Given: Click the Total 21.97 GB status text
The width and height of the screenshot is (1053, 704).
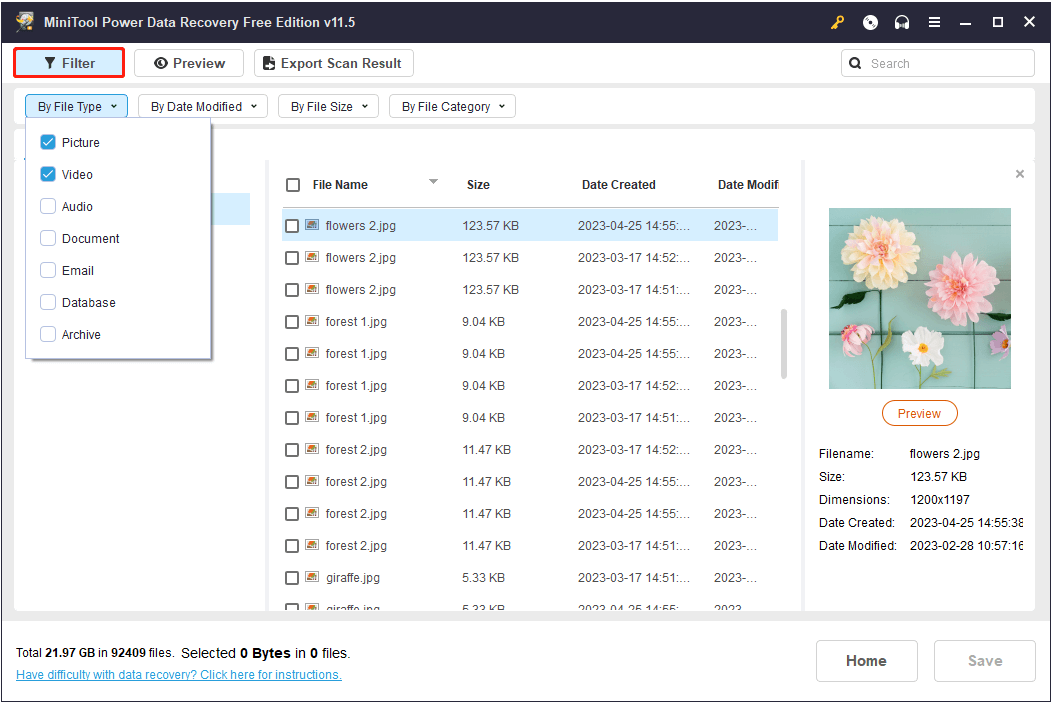Looking at the screenshot, I should [x=95, y=653].
